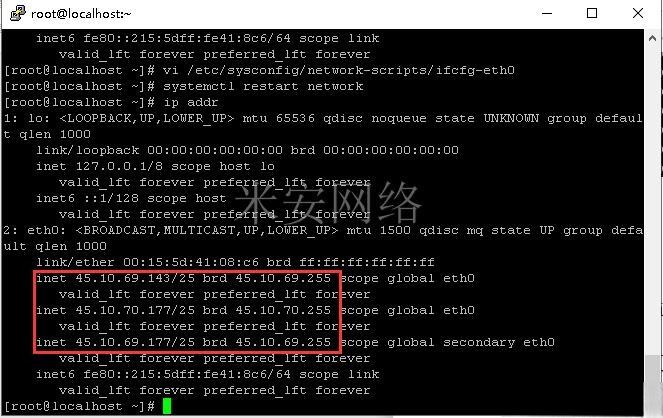Click the eth0 BROADCAST,MULTICAST interface line

(x=323, y=230)
